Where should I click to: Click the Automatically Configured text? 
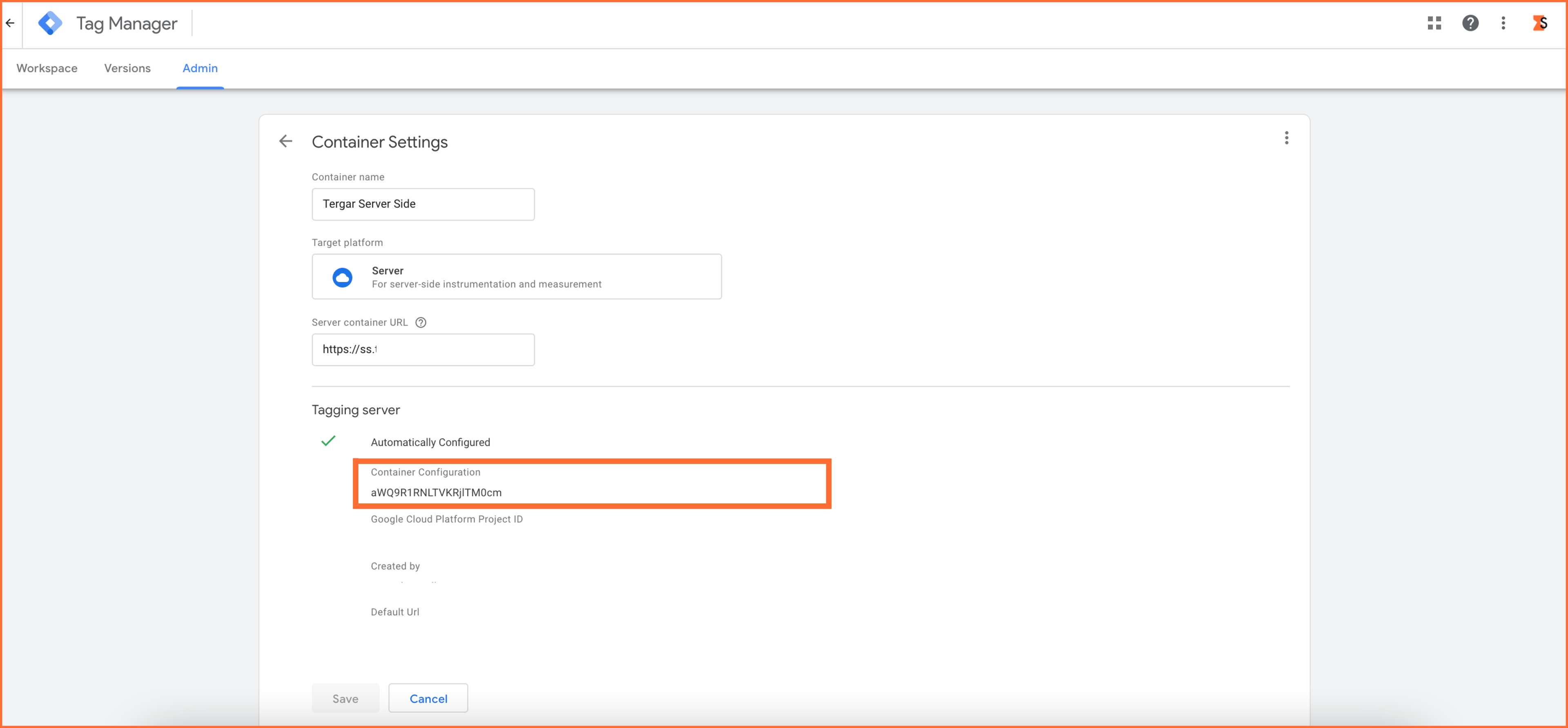430,442
